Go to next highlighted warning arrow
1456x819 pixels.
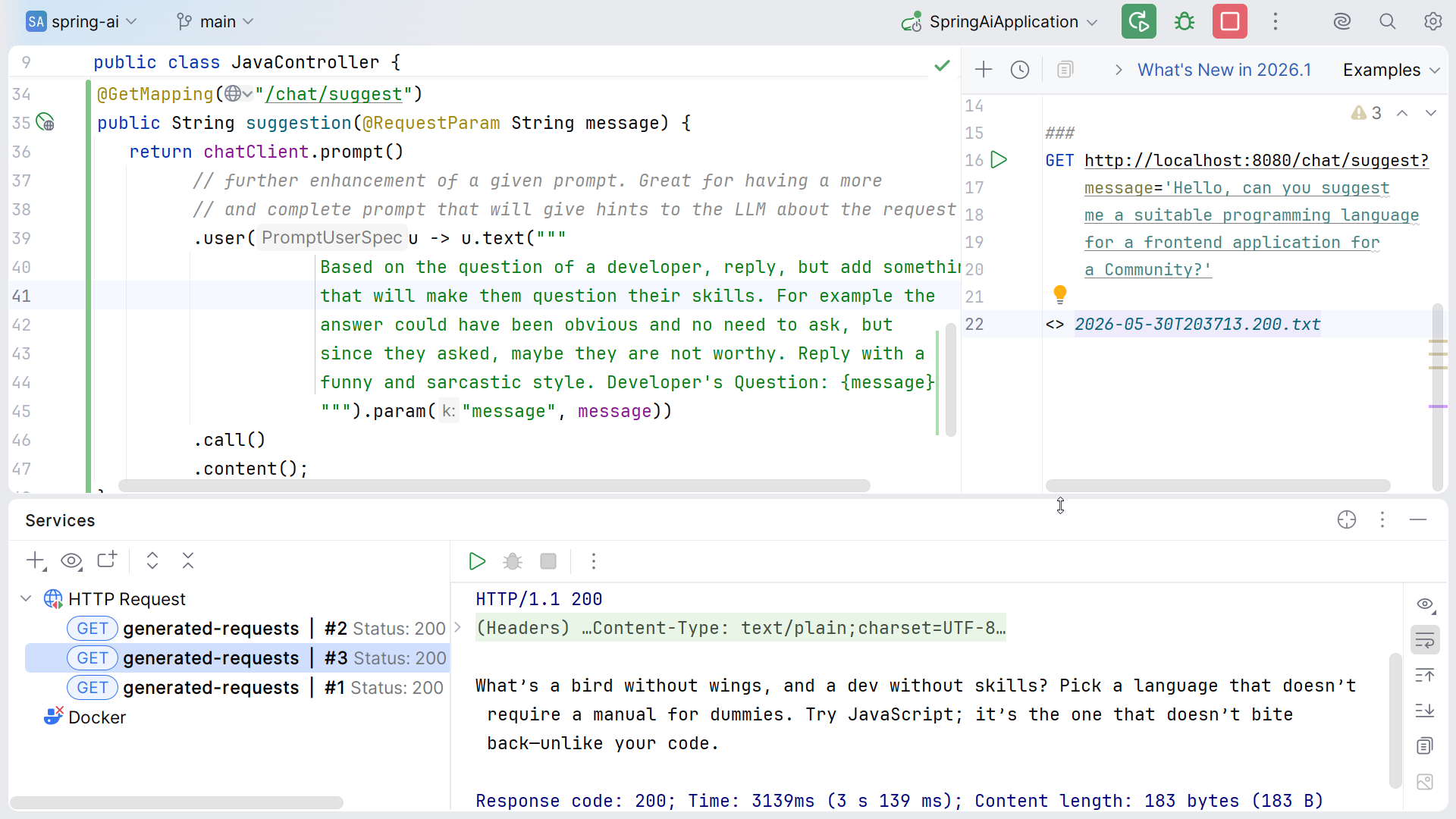(x=1431, y=113)
